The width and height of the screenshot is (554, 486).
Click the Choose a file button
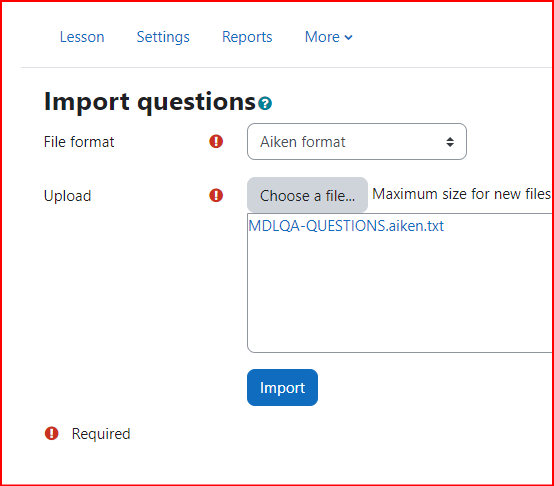coord(307,195)
